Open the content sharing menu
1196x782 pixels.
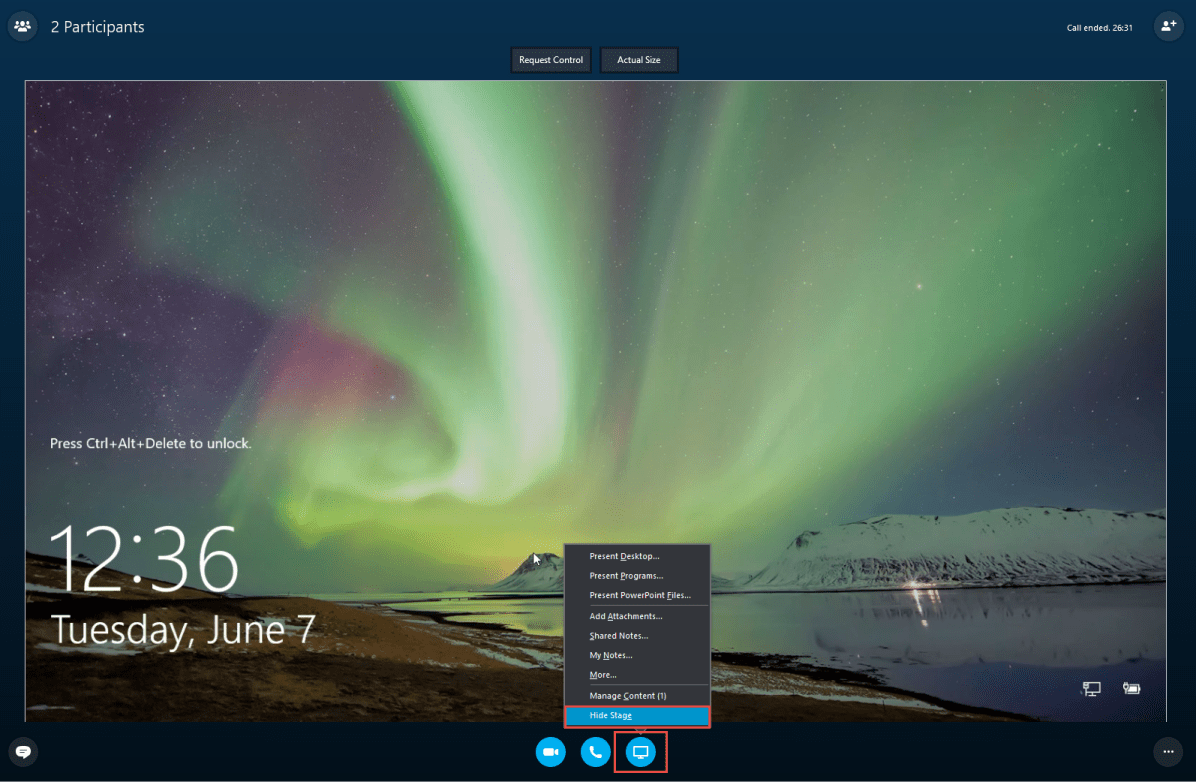[640, 752]
